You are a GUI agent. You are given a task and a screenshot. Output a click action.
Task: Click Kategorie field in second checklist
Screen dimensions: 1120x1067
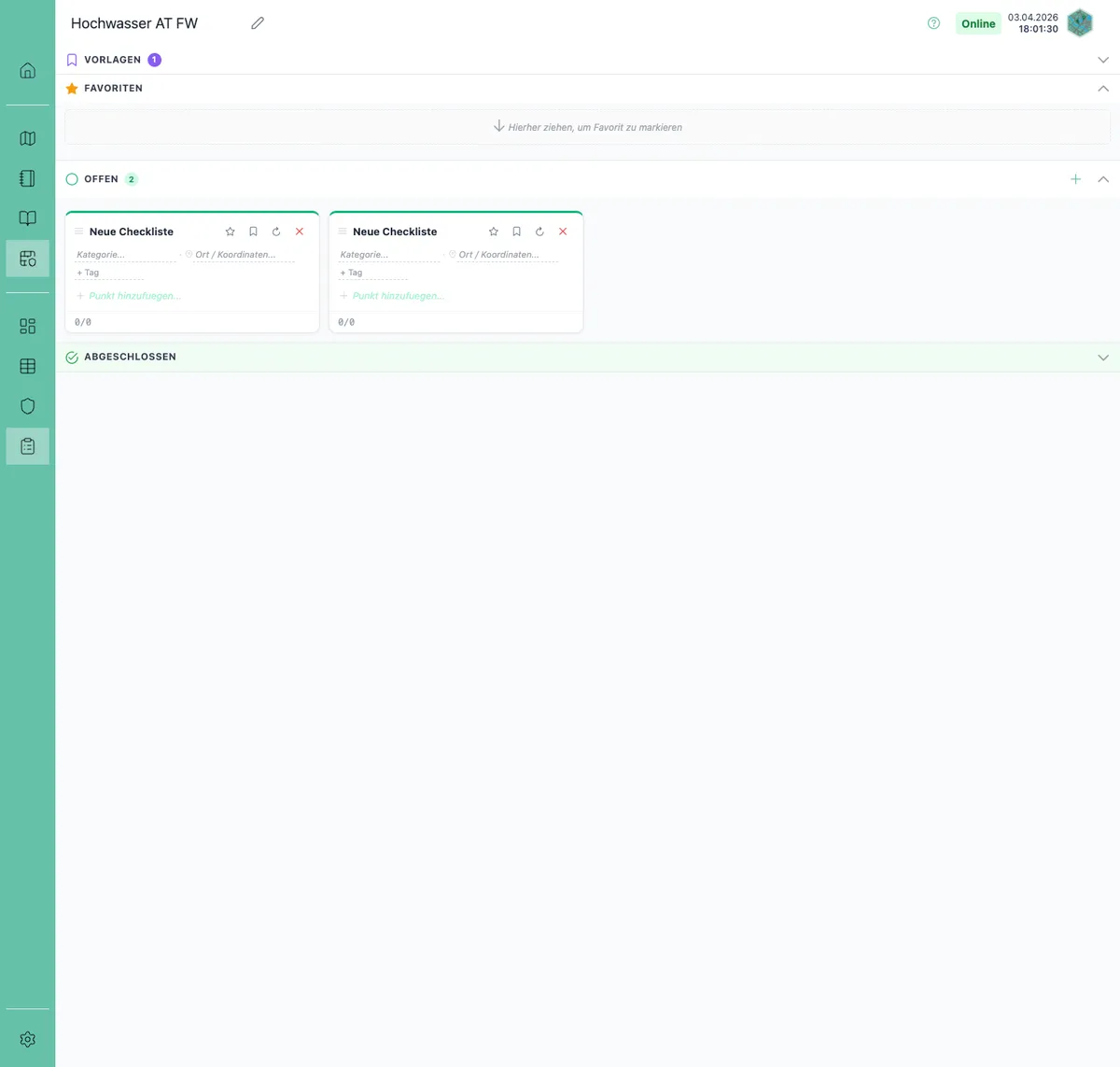point(387,255)
